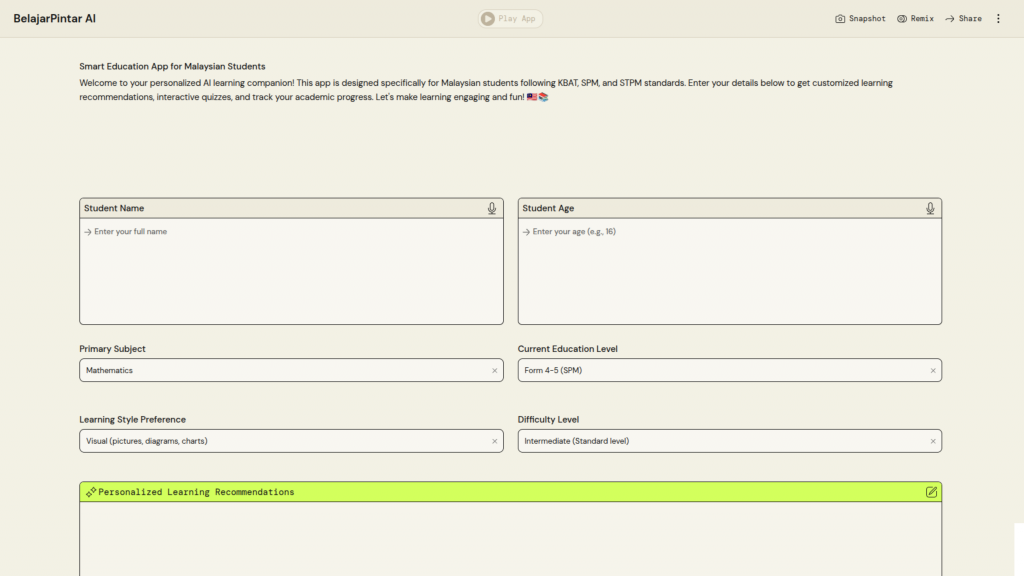Open the Primary Subject dropdown

click(280, 370)
